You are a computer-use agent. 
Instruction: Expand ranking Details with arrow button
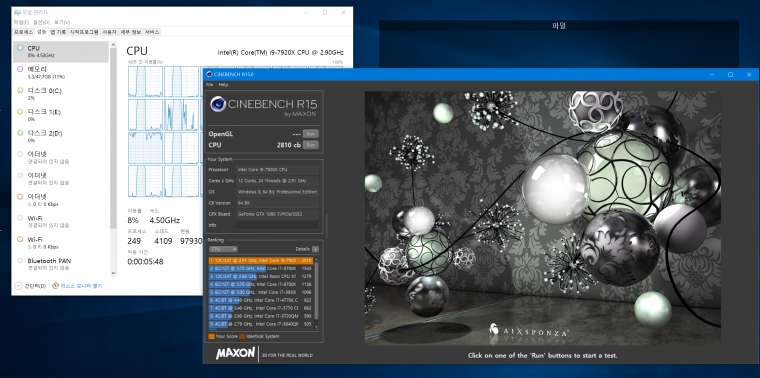[x=316, y=249]
